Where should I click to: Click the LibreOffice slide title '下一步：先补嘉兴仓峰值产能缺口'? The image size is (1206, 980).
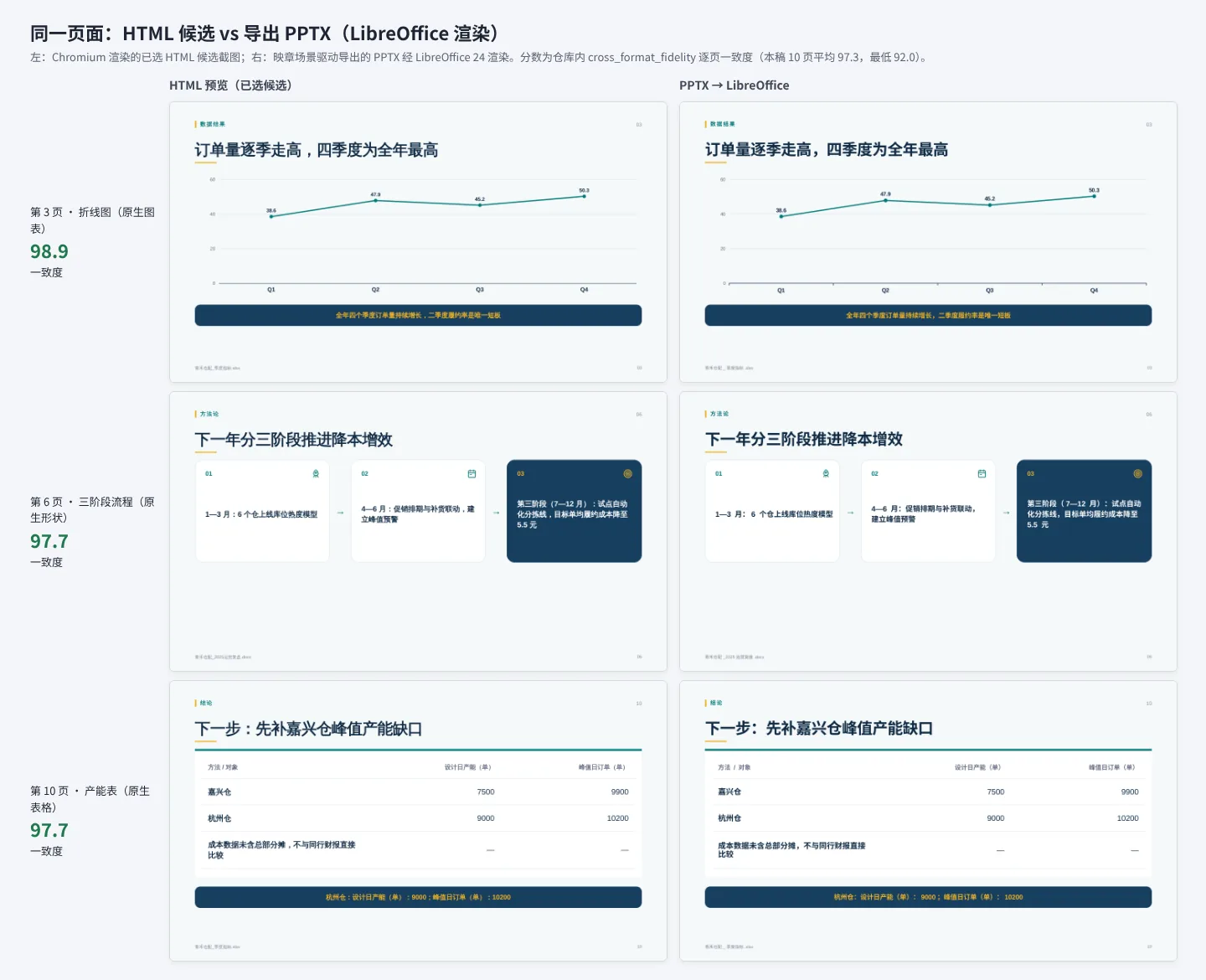(x=819, y=729)
